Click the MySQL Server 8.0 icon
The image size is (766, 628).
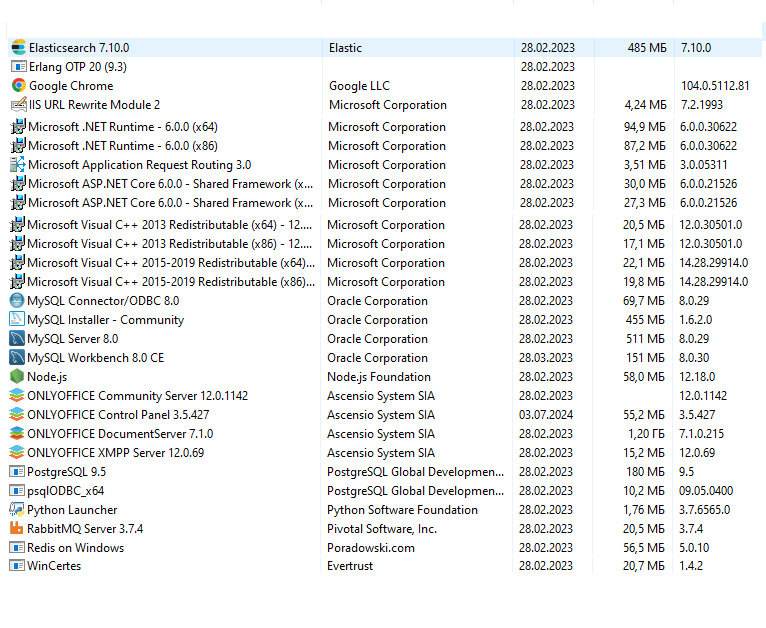(x=17, y=338)
